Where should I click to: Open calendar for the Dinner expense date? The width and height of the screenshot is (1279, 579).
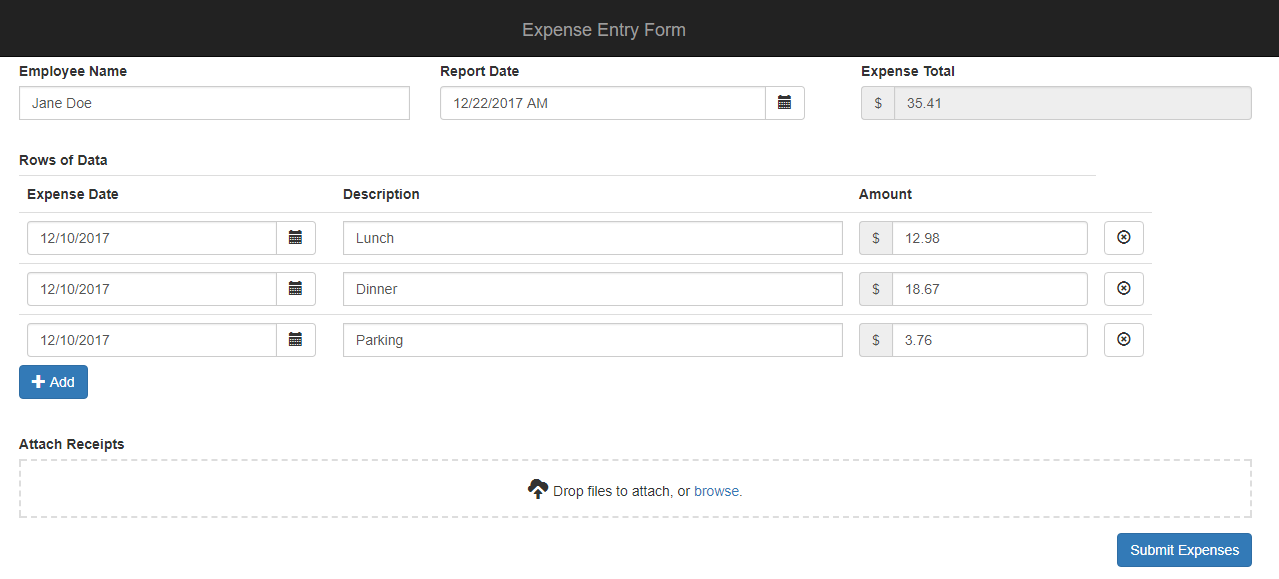295,289
